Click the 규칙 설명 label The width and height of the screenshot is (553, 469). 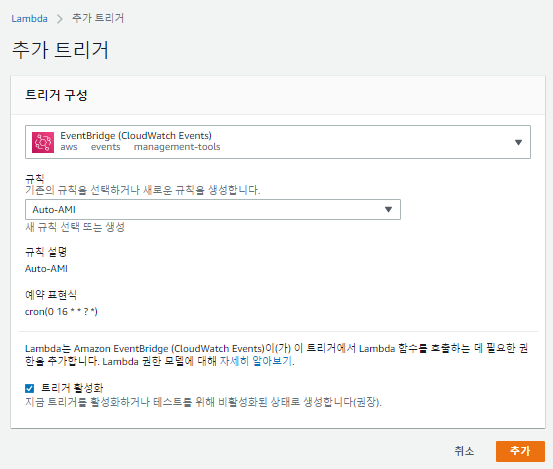pos(46,252)
